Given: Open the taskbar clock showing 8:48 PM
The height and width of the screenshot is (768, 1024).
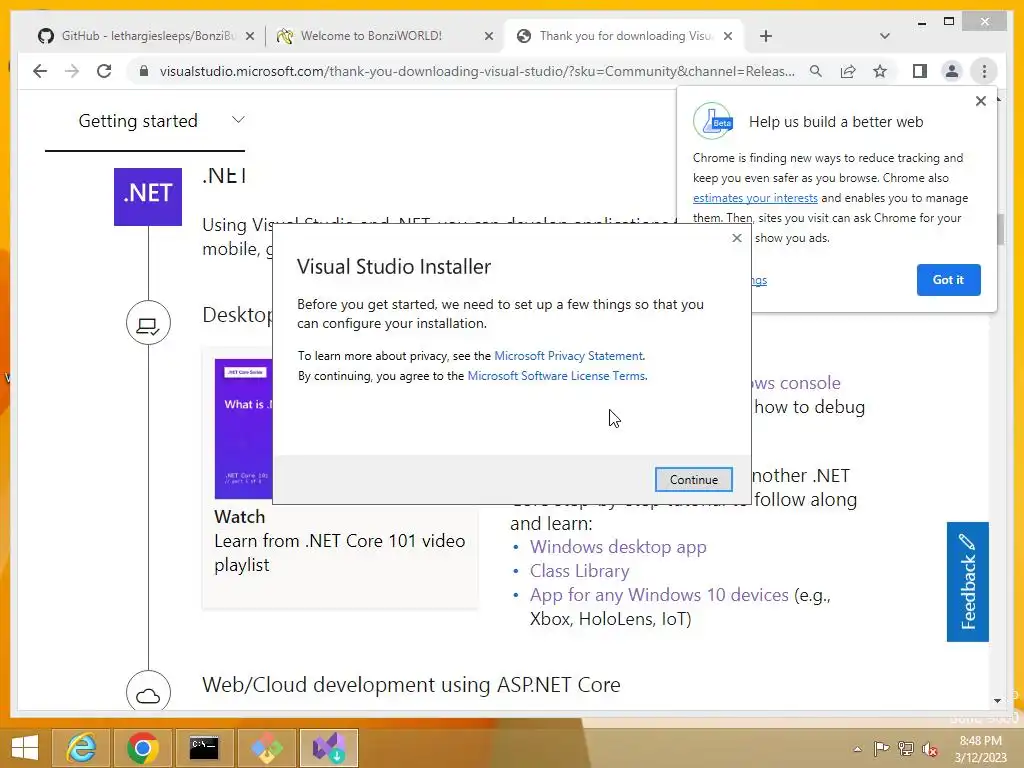Looking at the screenshot, I should (x=980, y=749).
